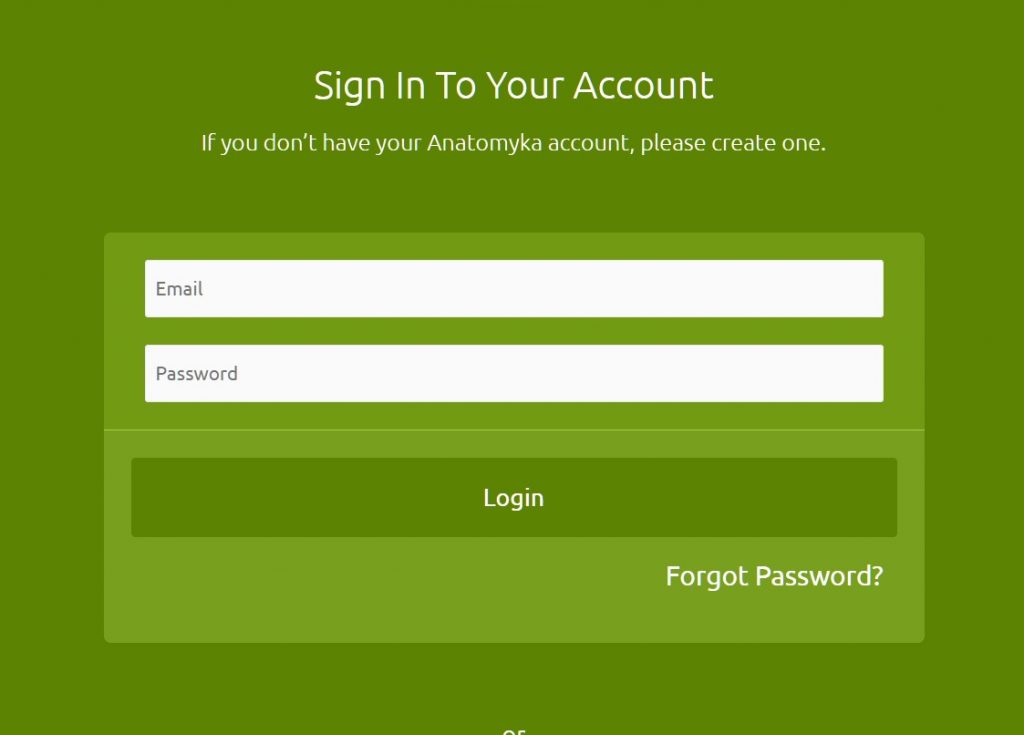Submit the form with Login
1024x735 pixels.
click(x=514, y=498)
